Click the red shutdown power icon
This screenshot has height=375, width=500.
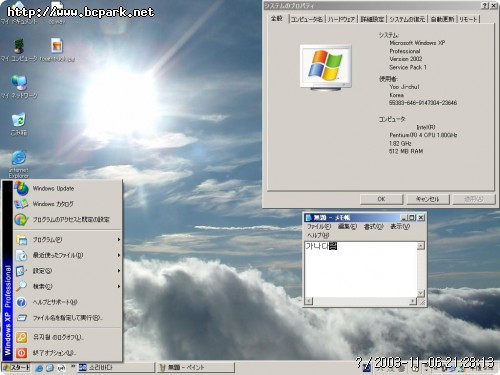click(x=21, y=353)
